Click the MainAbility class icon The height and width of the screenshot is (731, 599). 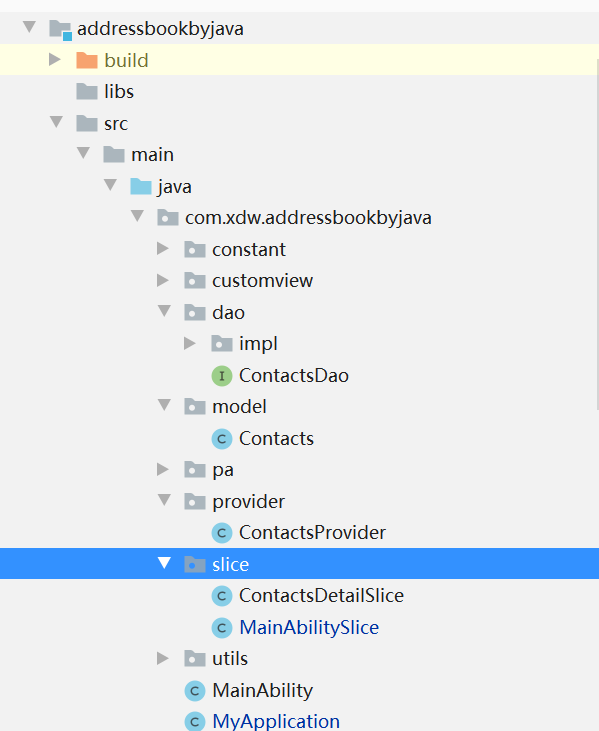(x=195, y=690)
